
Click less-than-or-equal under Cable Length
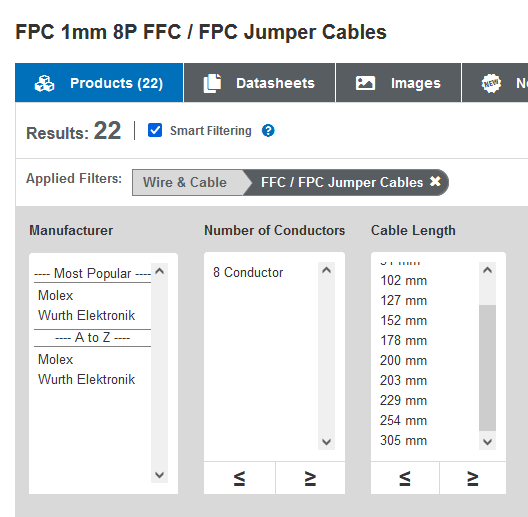tap(405, 478)
